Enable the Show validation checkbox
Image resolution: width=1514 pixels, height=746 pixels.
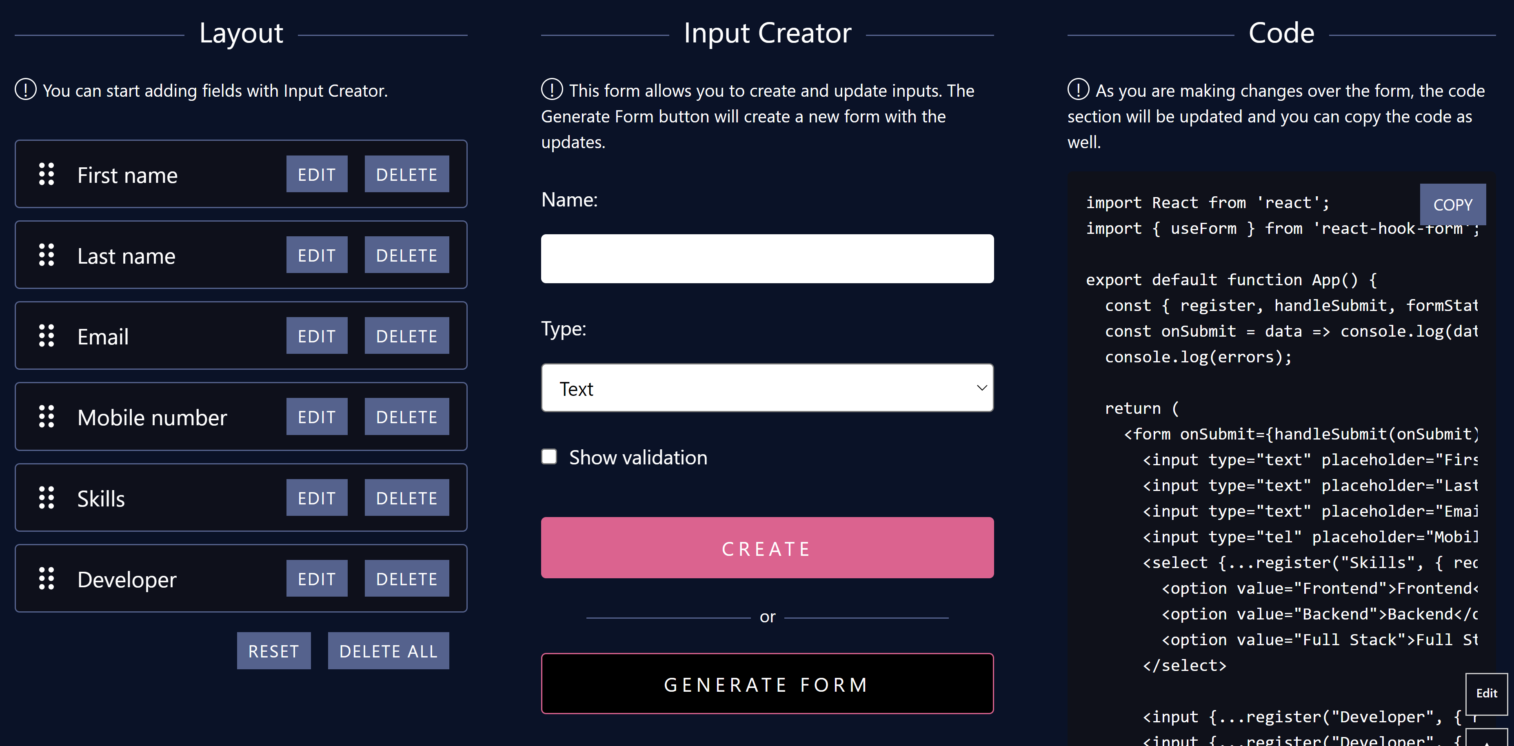coord(549,457)
